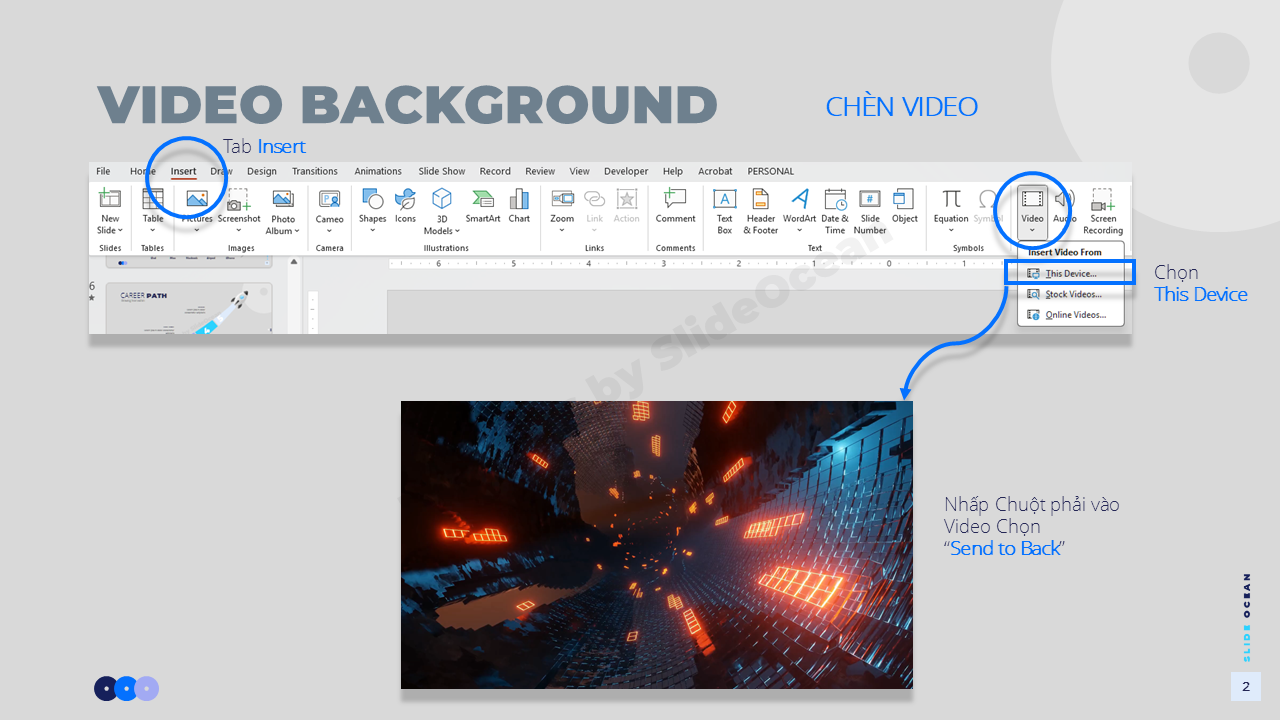Click the SmartArt icon
This screenshot has height=720, width=1280.
[x=483, y=198]
